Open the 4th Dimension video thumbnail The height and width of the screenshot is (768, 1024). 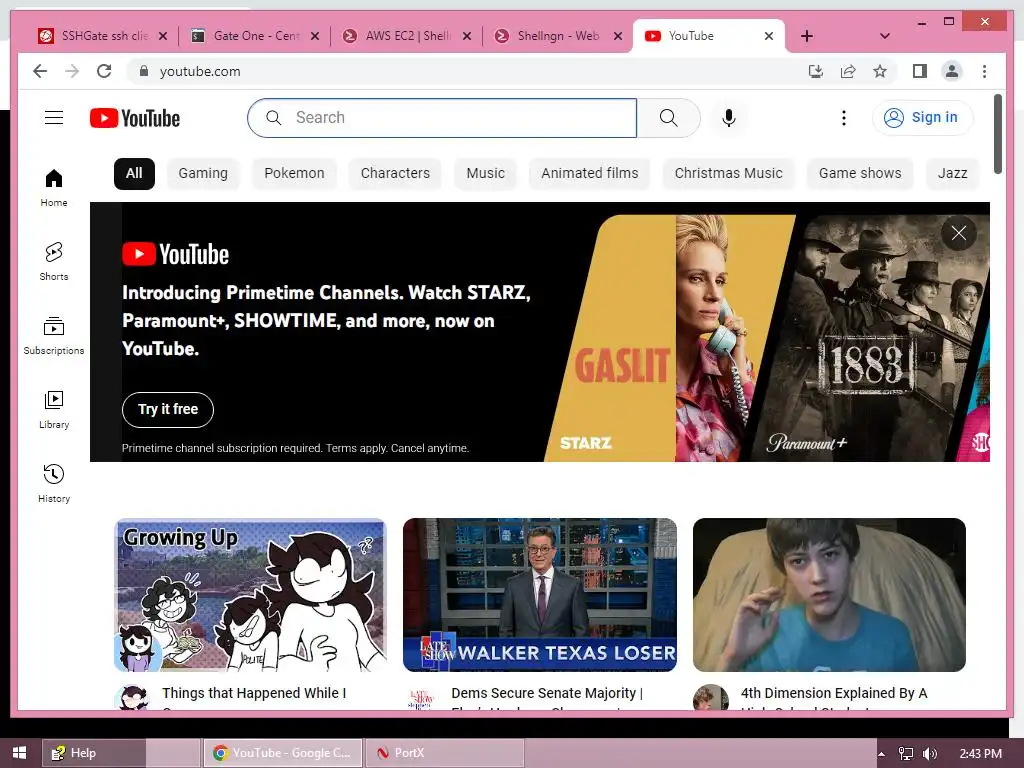(829, 595)
